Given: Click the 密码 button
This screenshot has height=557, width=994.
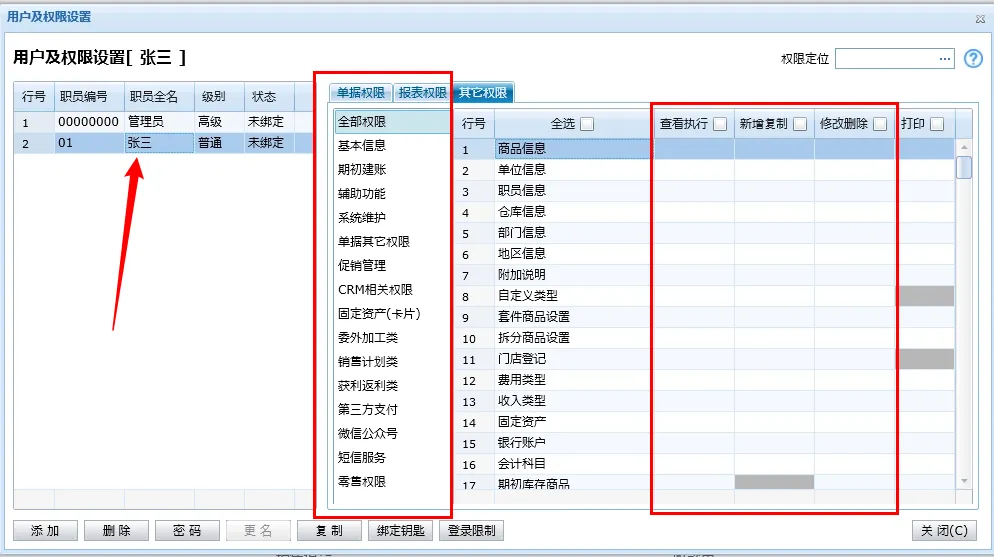Looking at the screenshot, I should click(187, 530).
